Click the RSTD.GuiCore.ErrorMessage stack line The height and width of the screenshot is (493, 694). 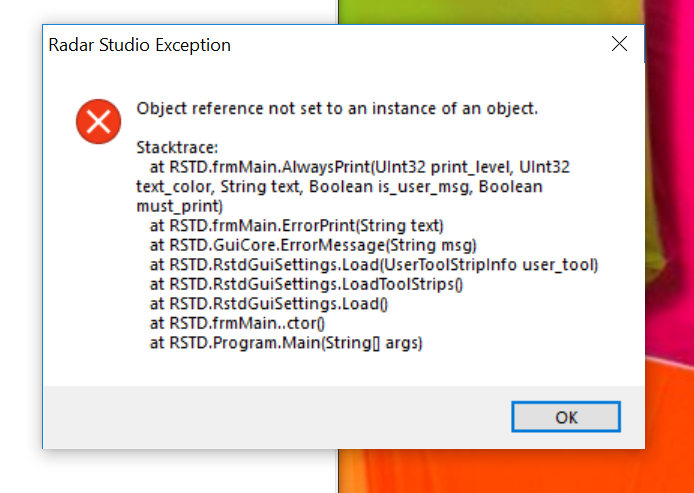tap(313, 245)
